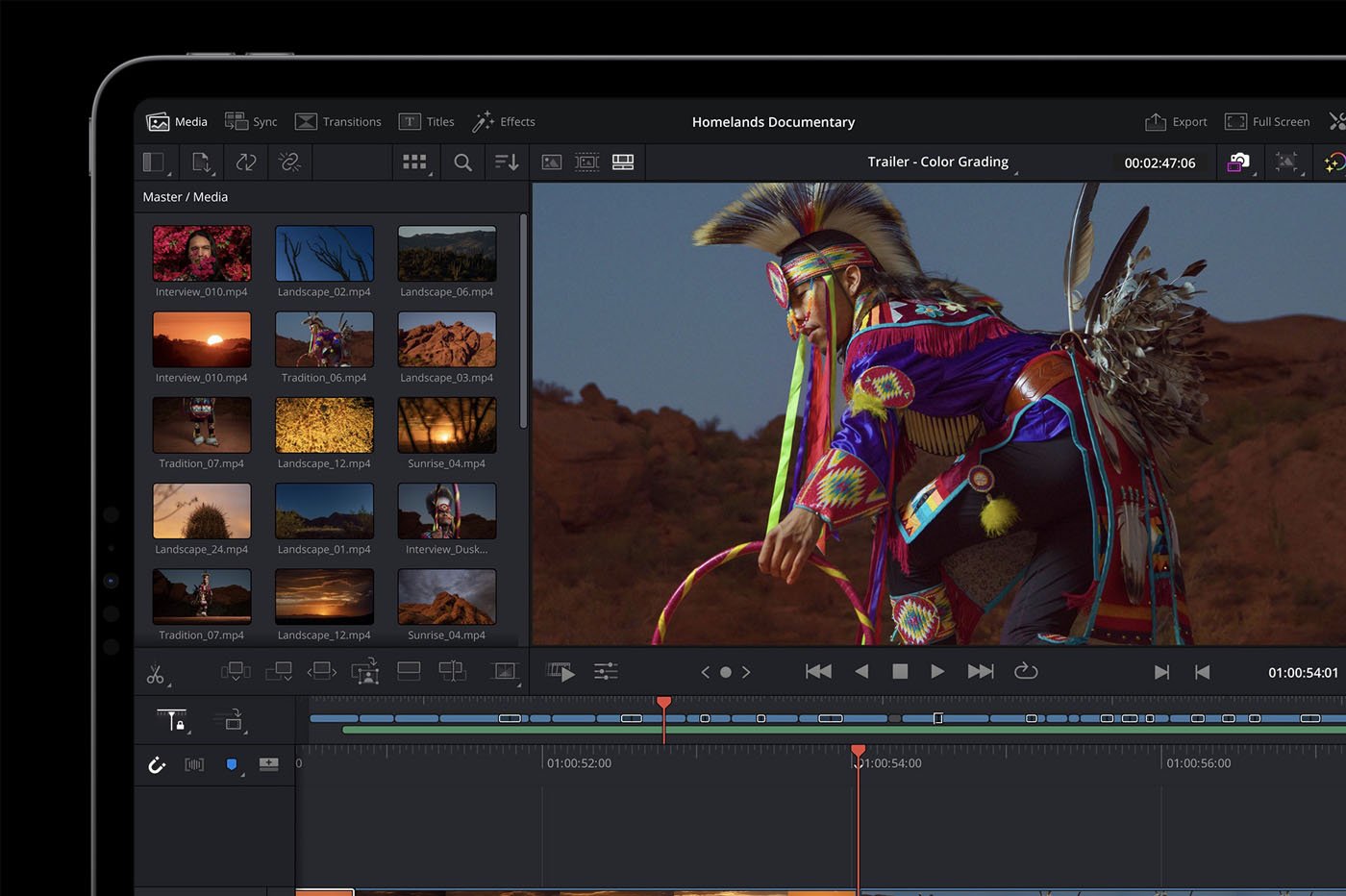Screen dimensions: 1346x896
Task: Toggle the media pool panel layout icon
Action: (155, 162)
